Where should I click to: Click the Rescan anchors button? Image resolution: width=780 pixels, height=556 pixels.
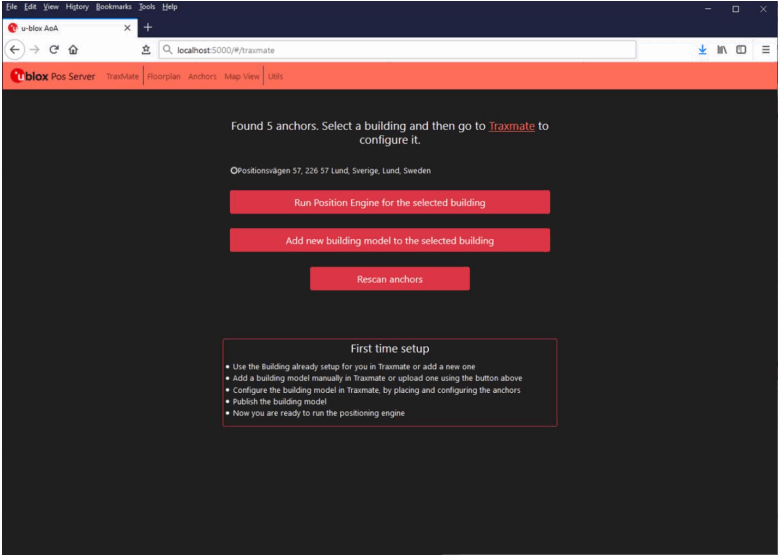[x=390, y=279]
